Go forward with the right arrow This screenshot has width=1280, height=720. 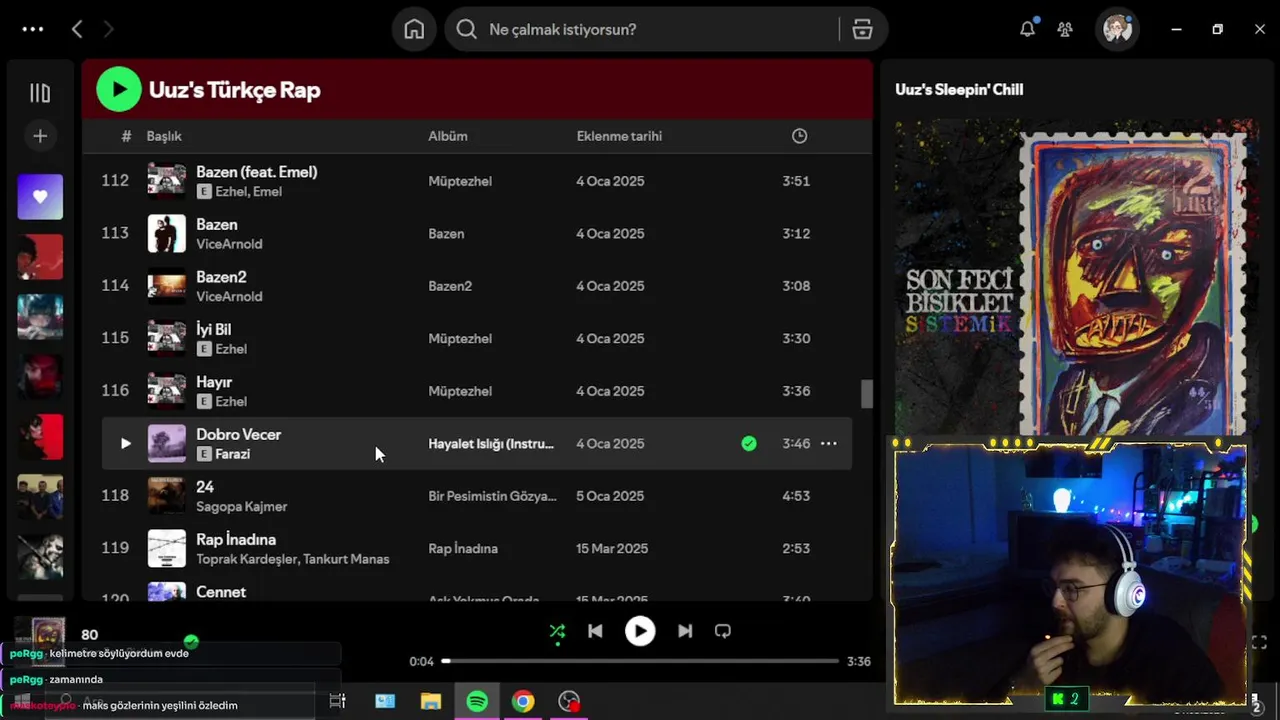tap(109, 29)
